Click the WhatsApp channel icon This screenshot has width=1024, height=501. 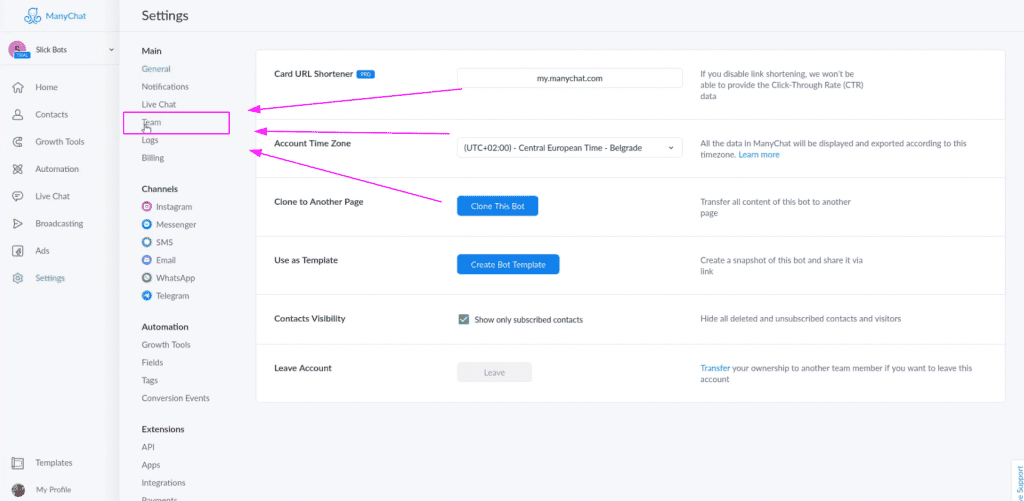coord(147,278)
